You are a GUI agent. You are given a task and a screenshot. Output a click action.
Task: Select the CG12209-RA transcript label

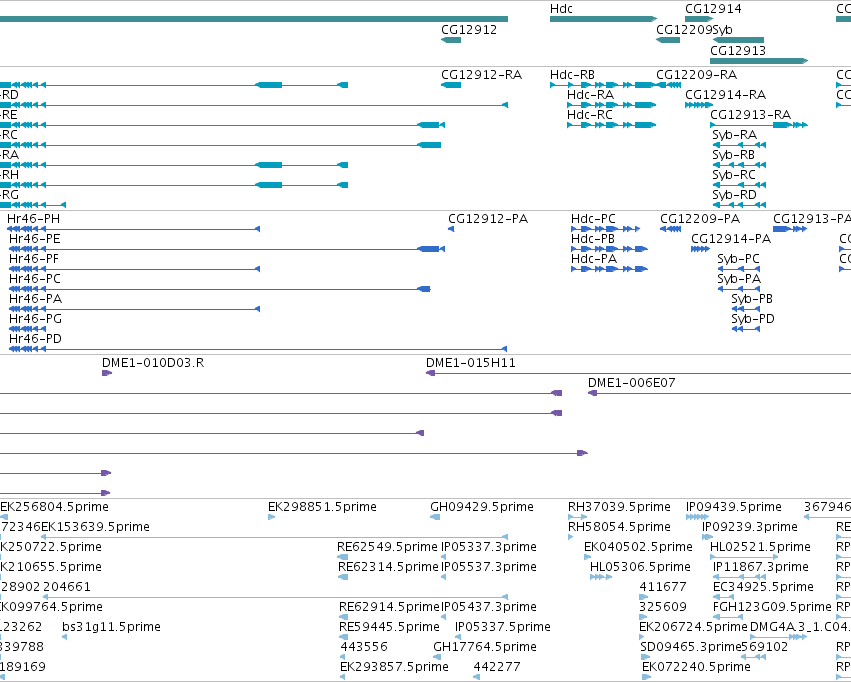[x=696, y=75]
